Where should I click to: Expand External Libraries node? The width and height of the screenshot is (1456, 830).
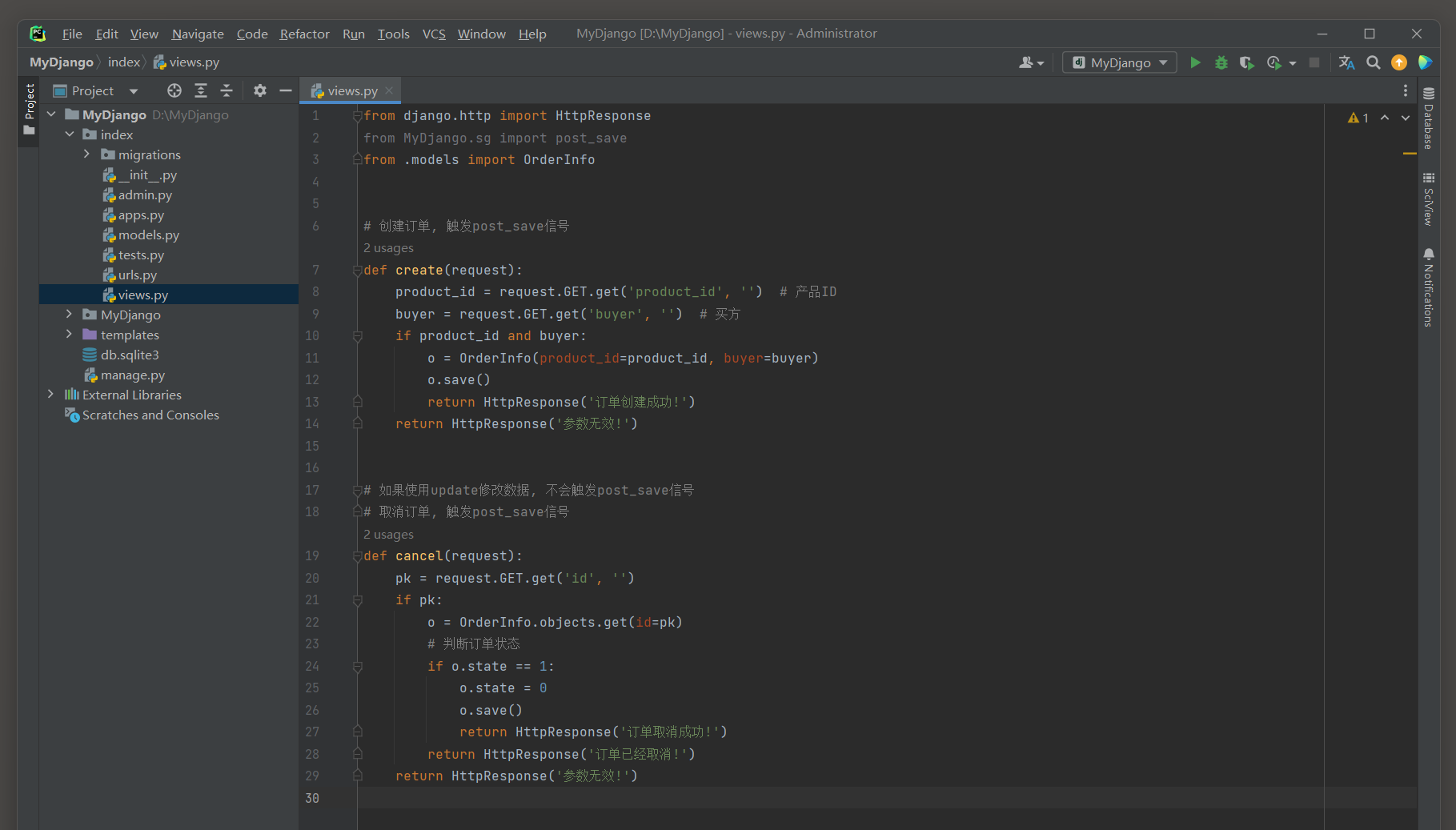[51, 395]
